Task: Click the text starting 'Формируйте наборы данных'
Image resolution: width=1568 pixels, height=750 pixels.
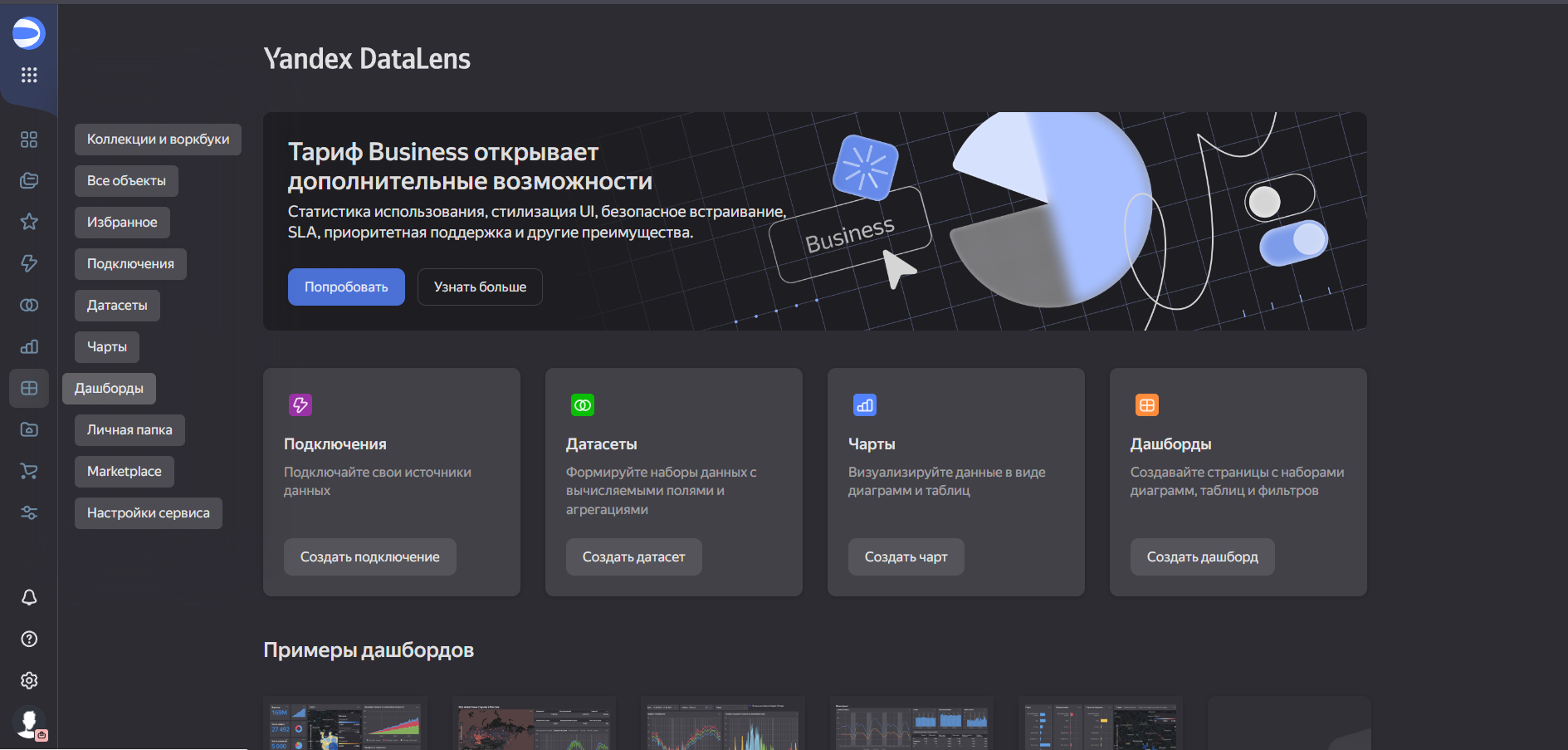Action: pyautogui.click(x=662, y=491)
